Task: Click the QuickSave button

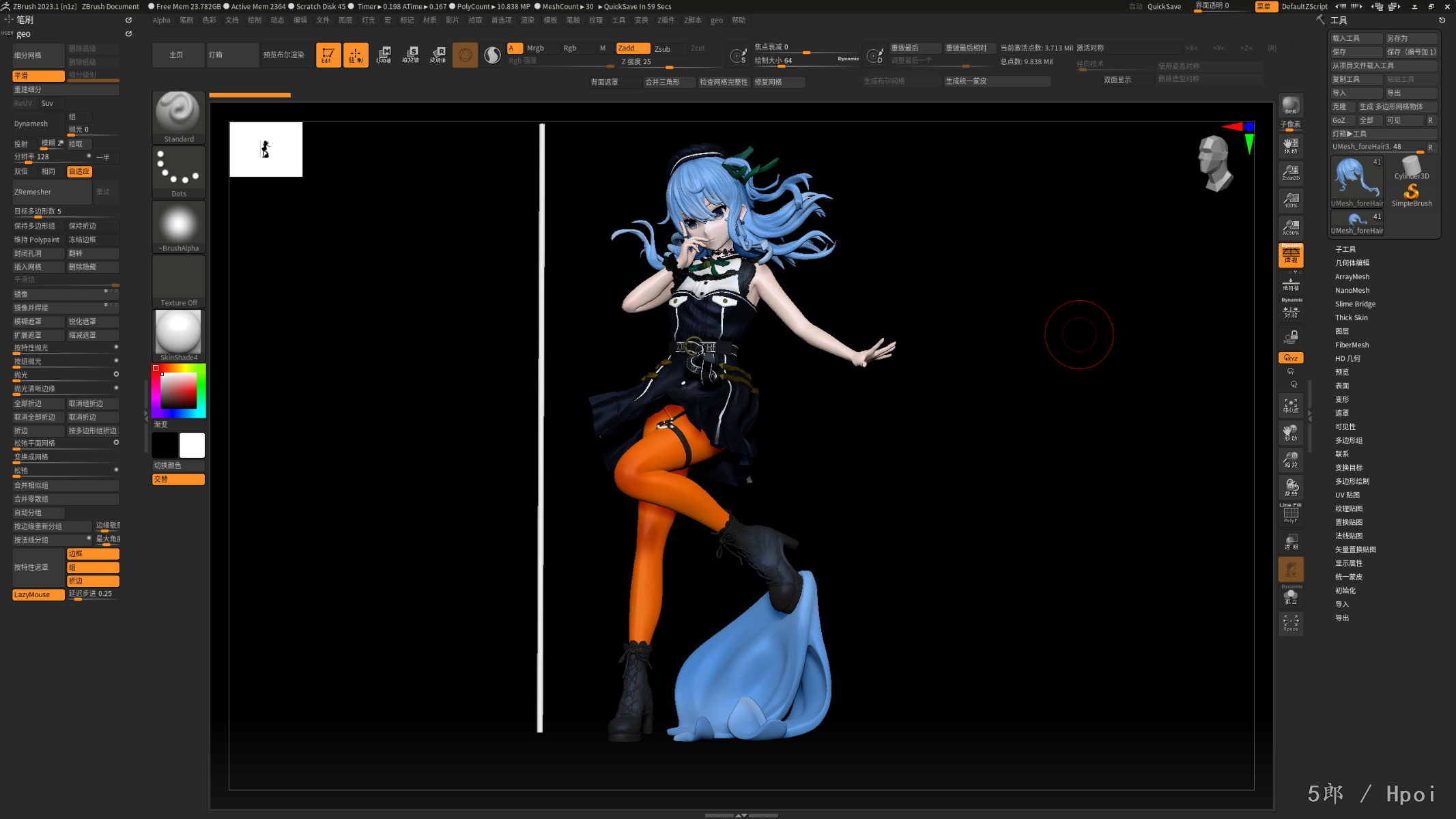Action: tap(1165, 6)
